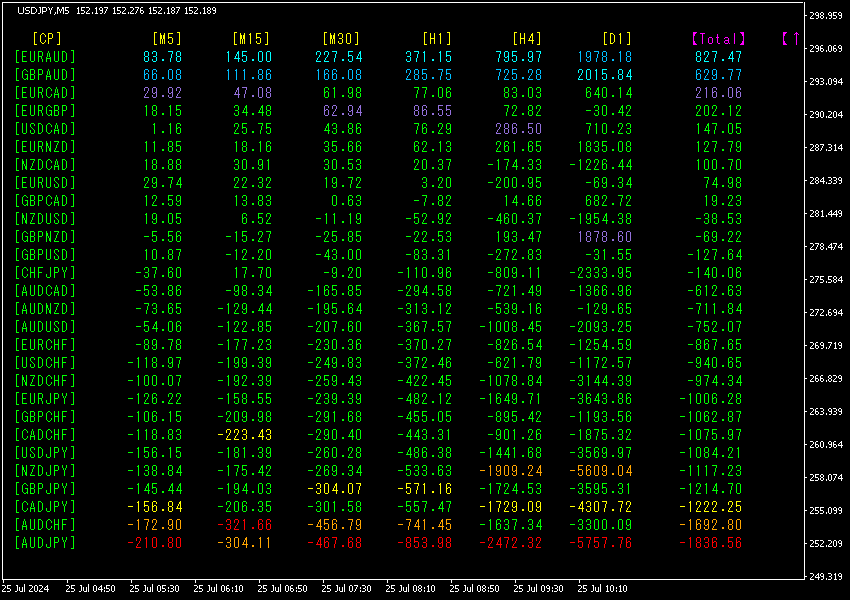Viewport: 850px width, 600px height.
Task: Click time axis label 25 Jul 10:10
Action: coord(602,589)
